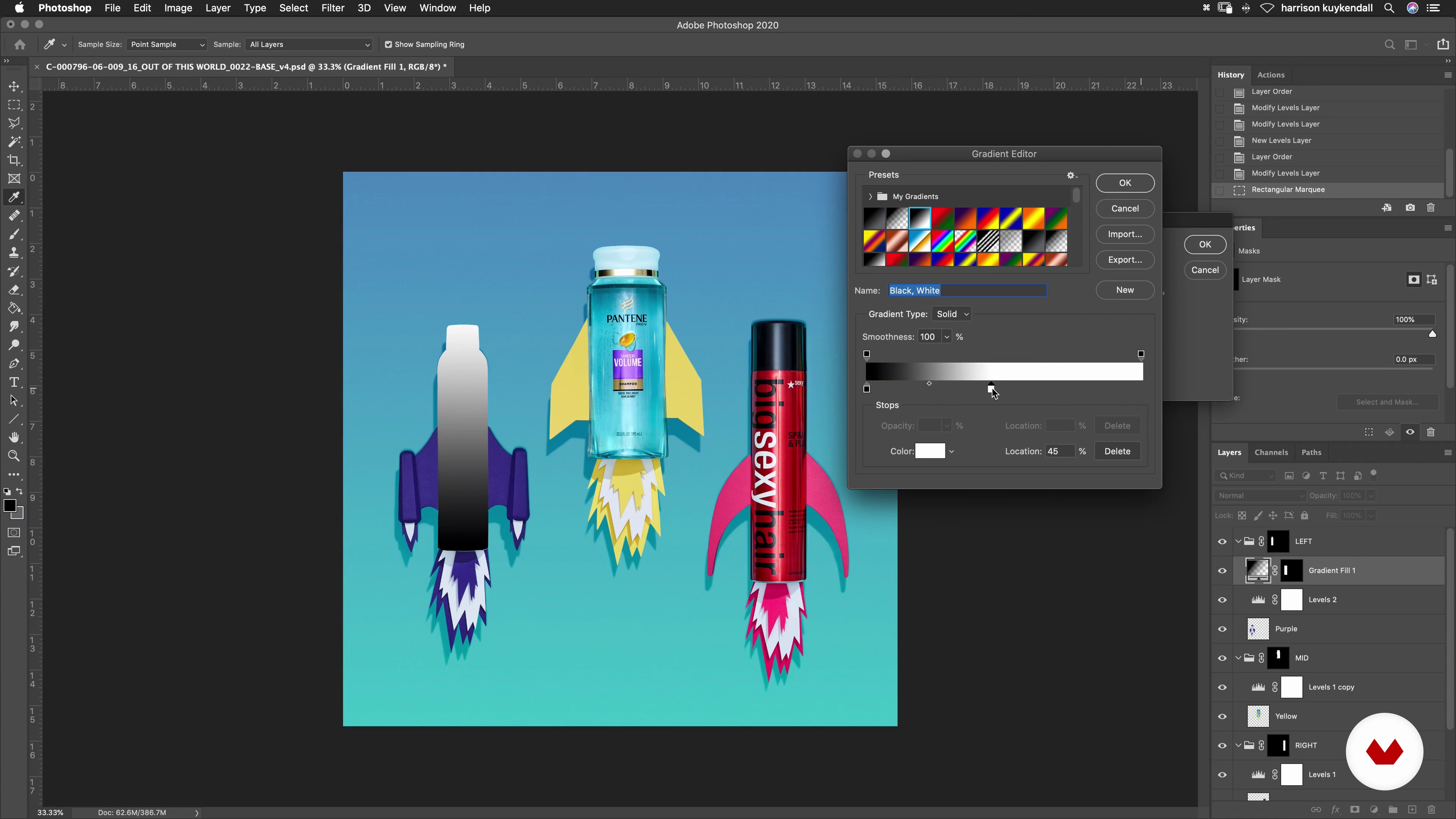Click Cancel in Gradient Editor
The height and width of the screenshot is (819, 1456).
click(1125, 209)
